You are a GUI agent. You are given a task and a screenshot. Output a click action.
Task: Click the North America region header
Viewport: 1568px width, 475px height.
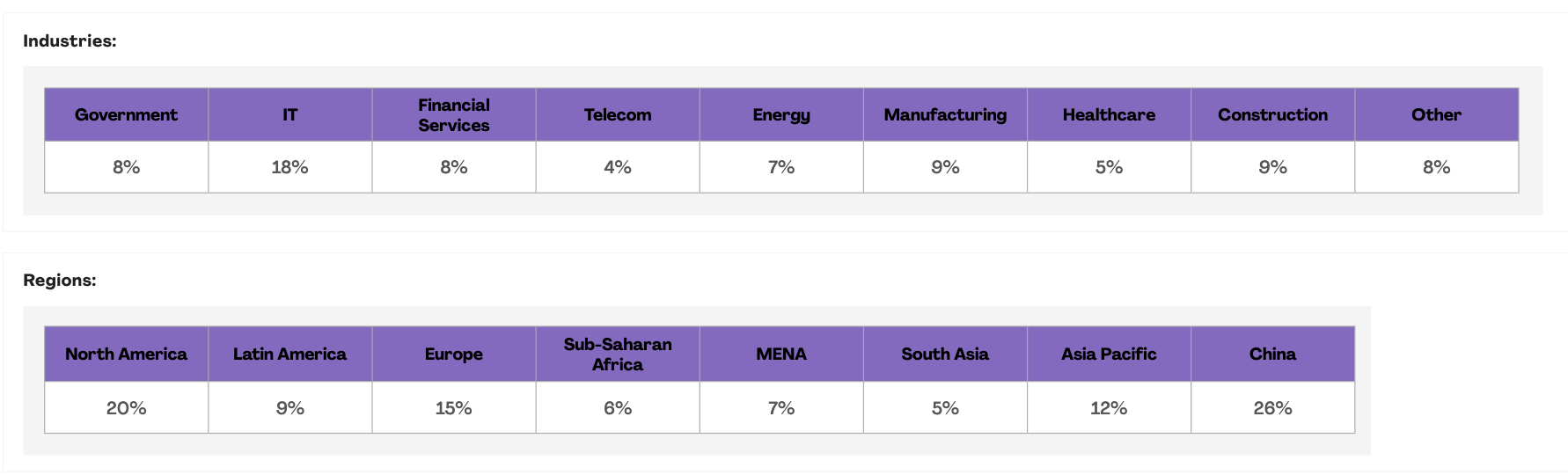[x=126, y=354]
